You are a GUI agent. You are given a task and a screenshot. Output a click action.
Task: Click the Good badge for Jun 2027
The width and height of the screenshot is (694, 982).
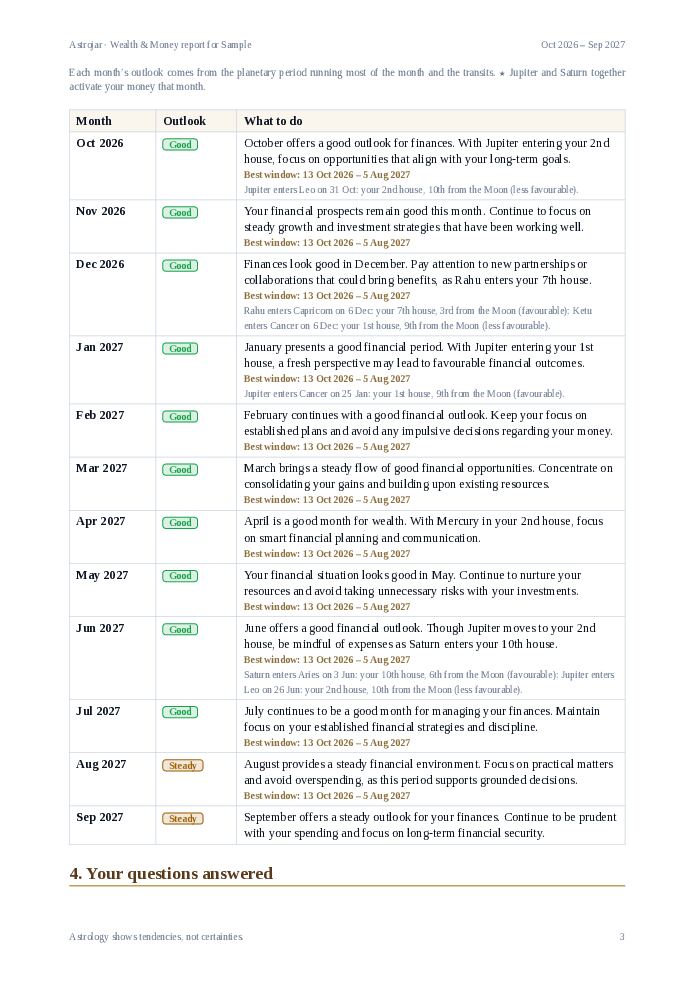point(180,629)
